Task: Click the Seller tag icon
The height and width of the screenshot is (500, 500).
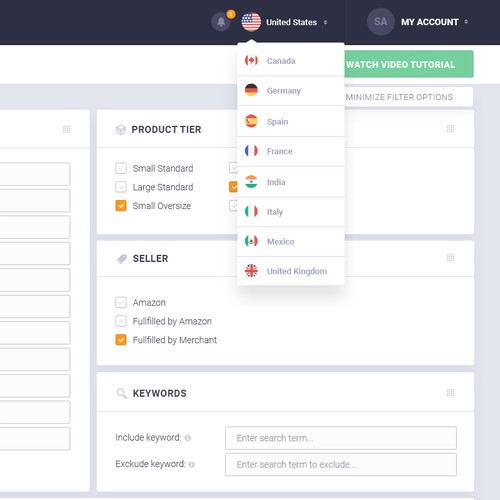Action: tap(122, 259)
